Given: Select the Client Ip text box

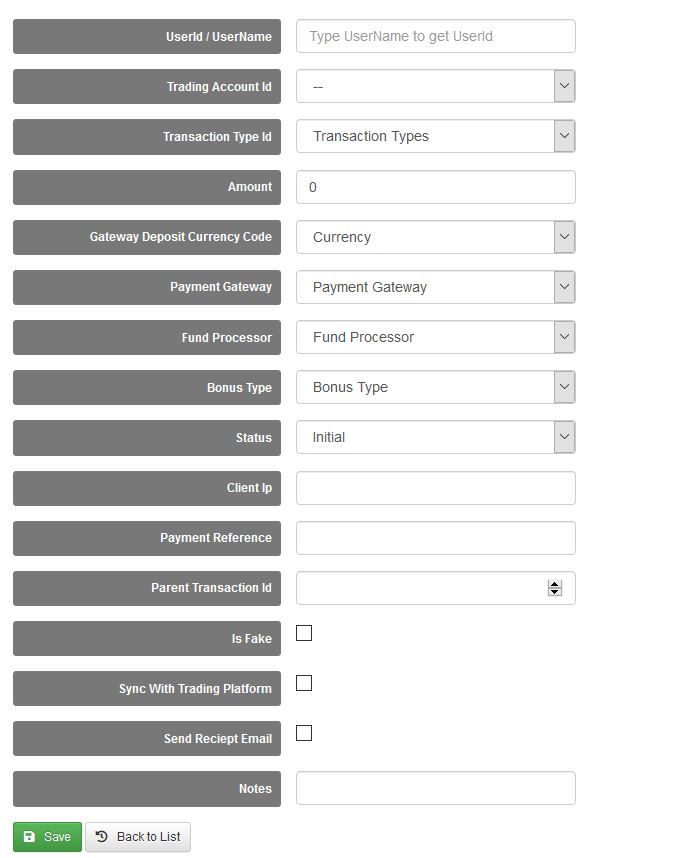Looking at the screenshot, I should pyautogui.click(x=435, y=488).
